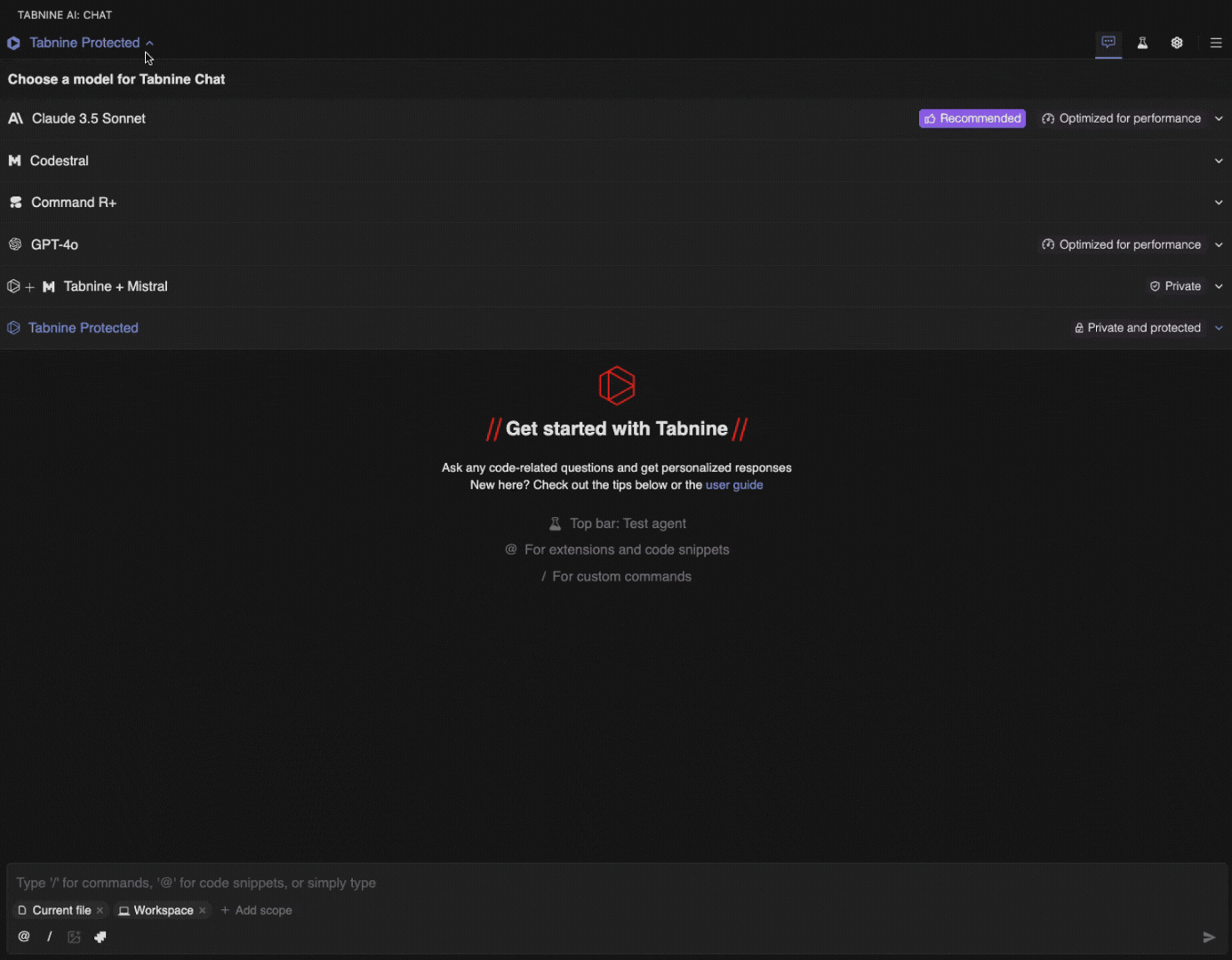Open the chat tab icon
Image resolution: width=1232 pixels, height=960 pixels.
(1108, 43)
